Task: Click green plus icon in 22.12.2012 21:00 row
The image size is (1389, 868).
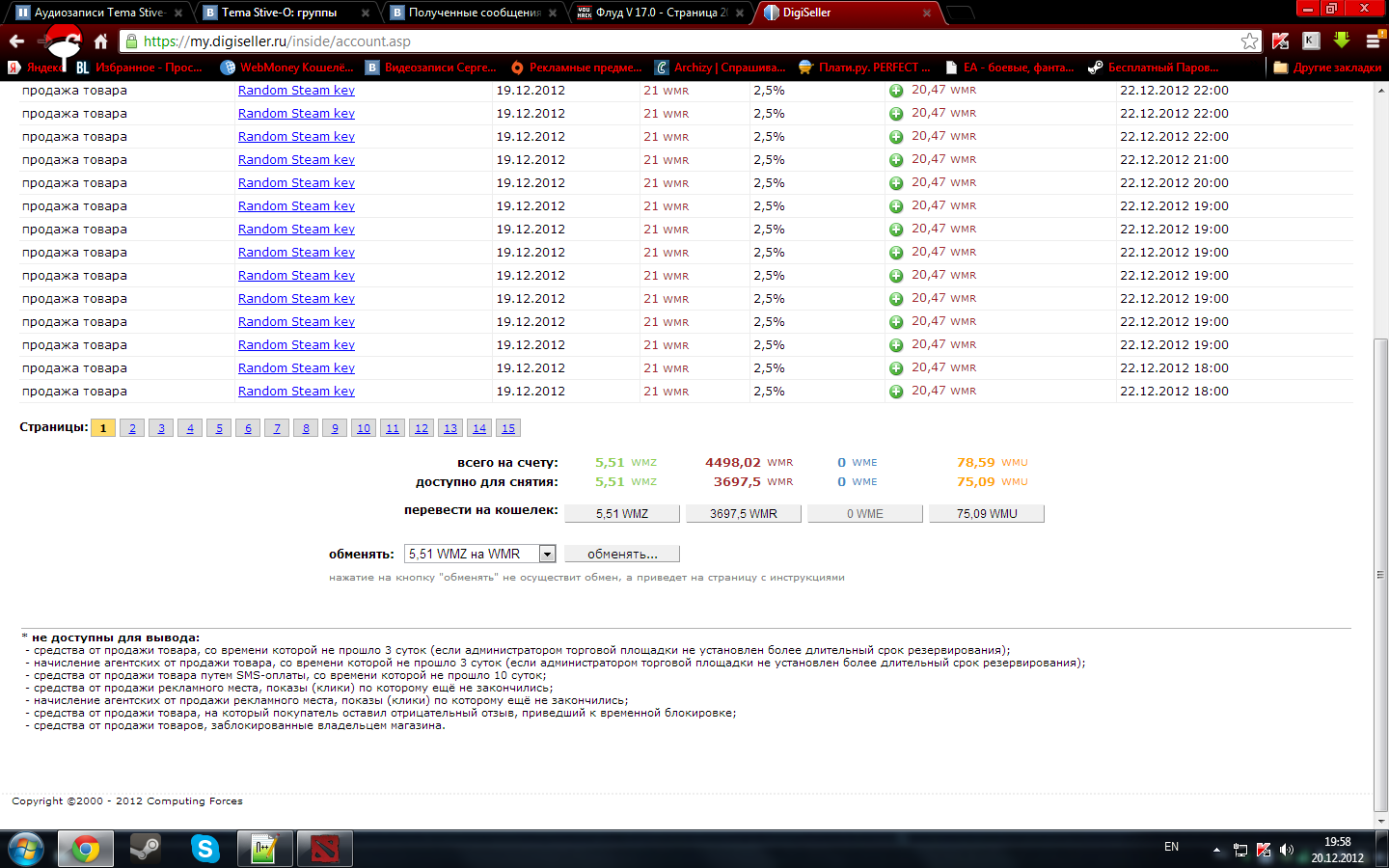Action: [x=896, y=160]
